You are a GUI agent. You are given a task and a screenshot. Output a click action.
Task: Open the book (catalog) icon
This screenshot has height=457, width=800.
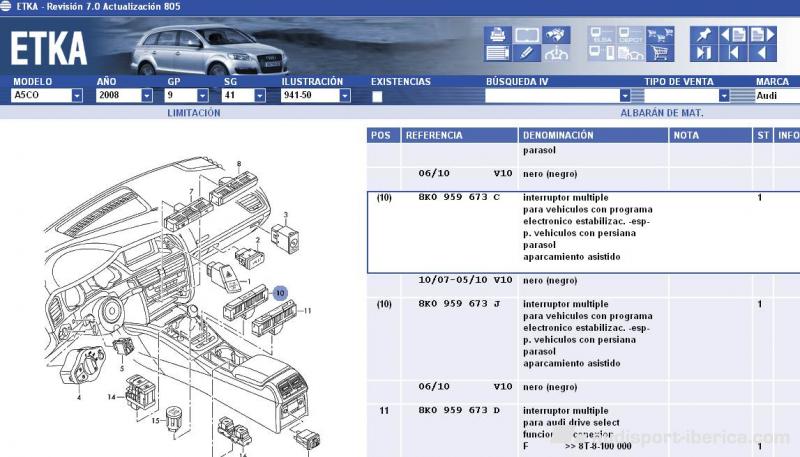coord(527,35)
